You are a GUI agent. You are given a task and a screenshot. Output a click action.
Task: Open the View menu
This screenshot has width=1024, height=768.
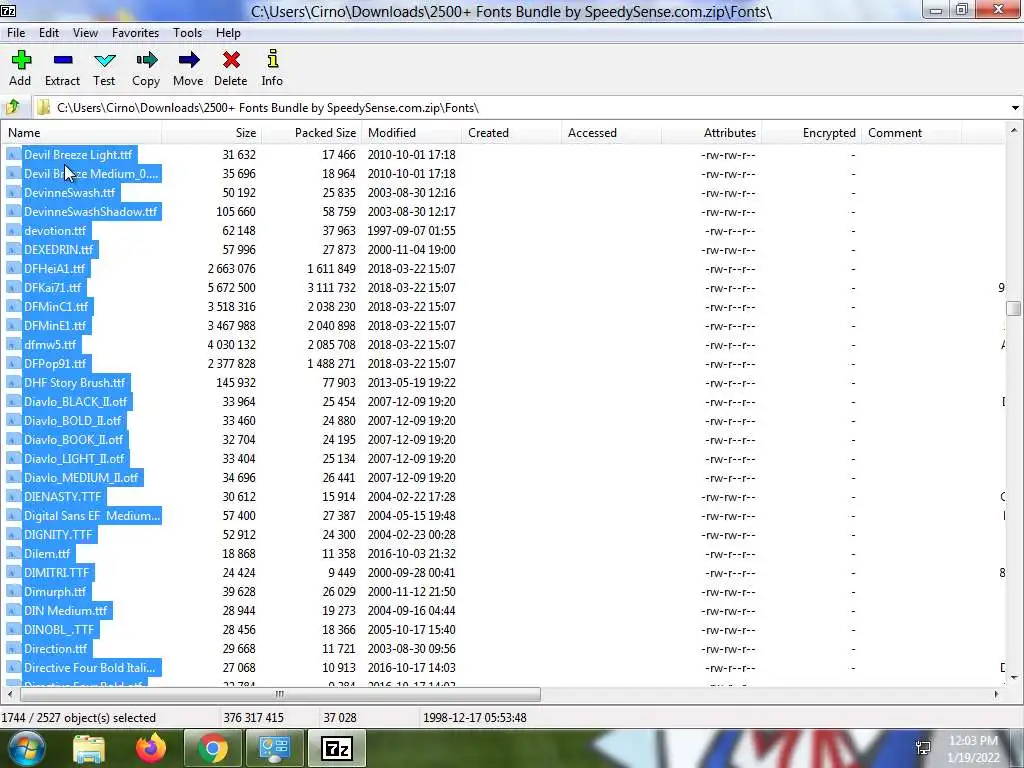85,33
